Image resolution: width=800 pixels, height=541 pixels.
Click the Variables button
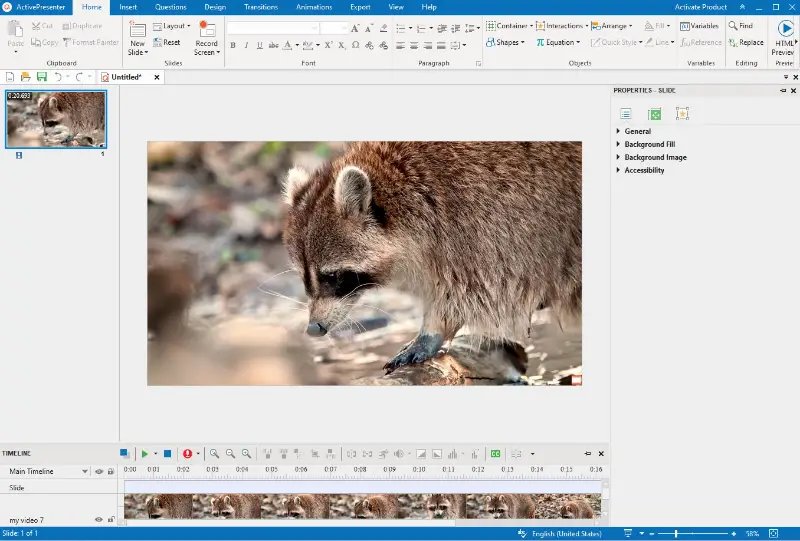(699, 26)
